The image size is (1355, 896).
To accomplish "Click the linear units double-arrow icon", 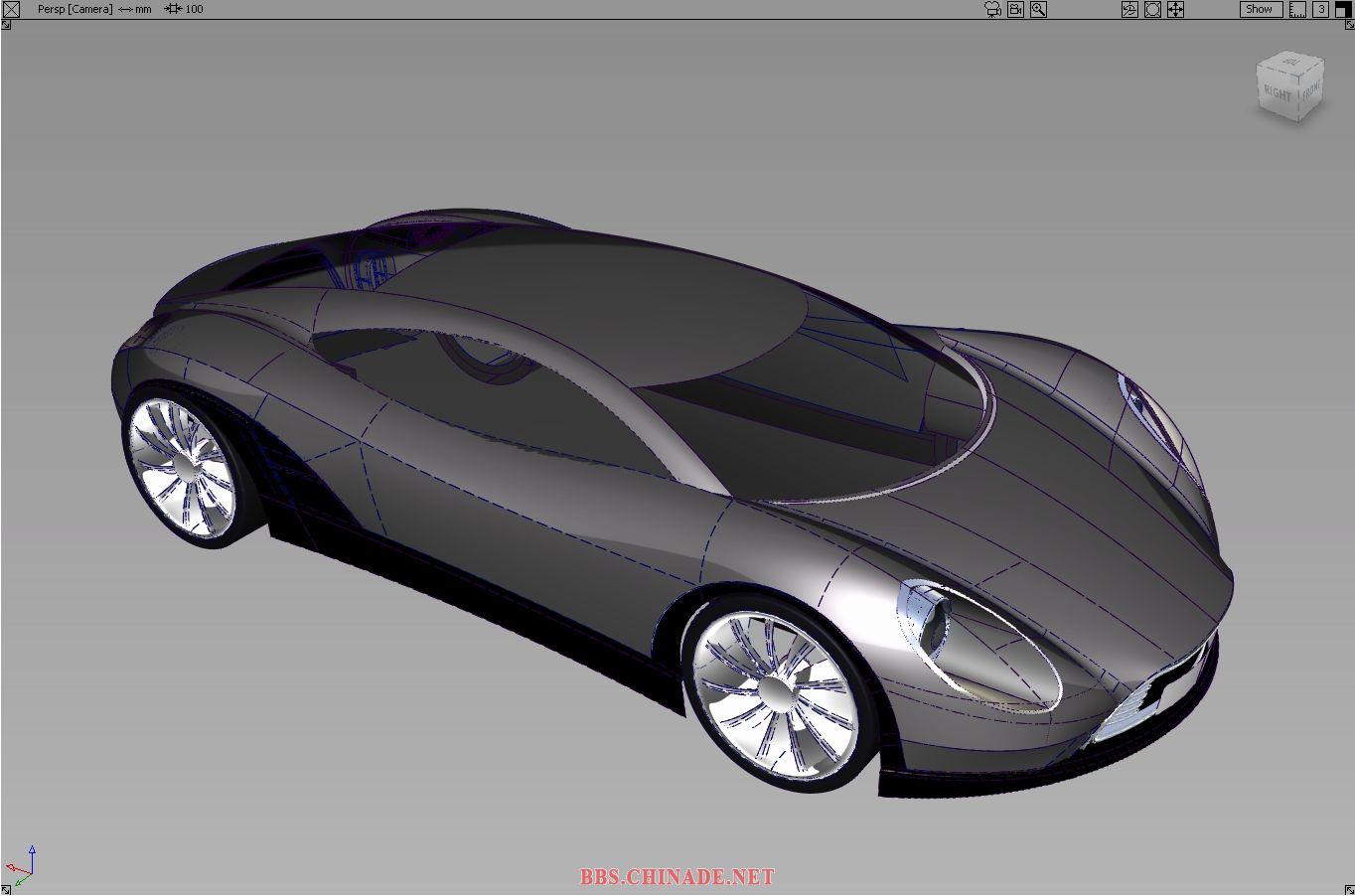I will click(125, 9).
